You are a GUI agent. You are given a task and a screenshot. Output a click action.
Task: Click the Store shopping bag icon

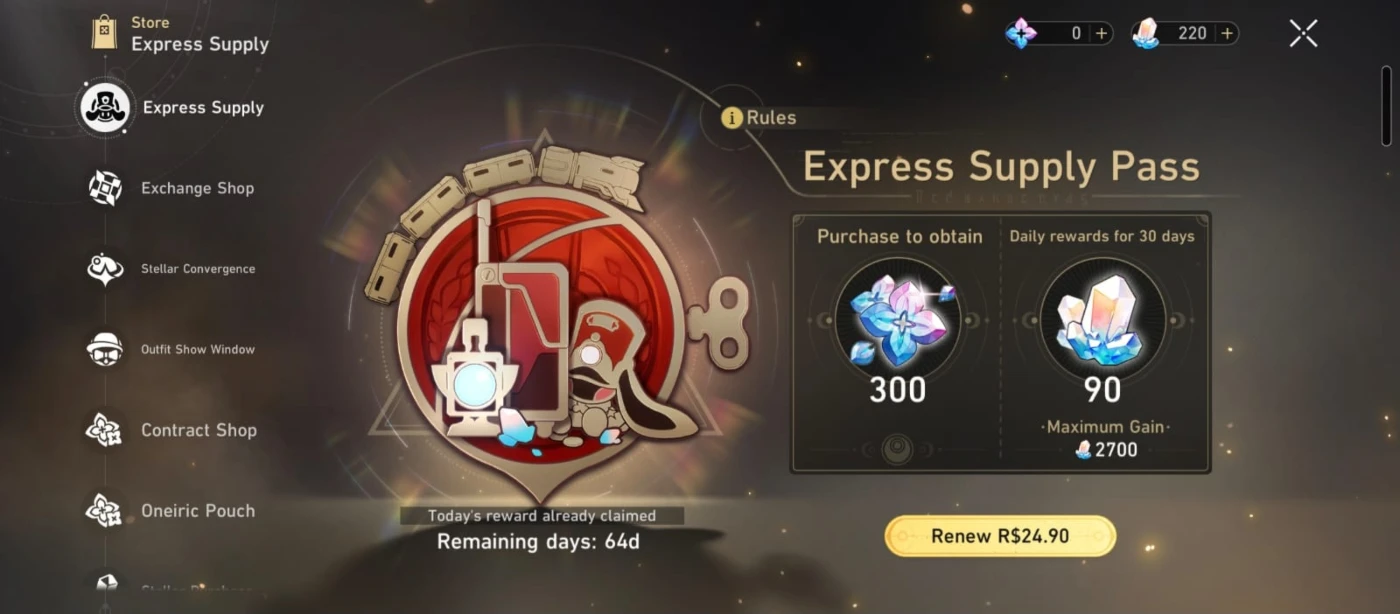pyautogui.click(x=104, y=33)
